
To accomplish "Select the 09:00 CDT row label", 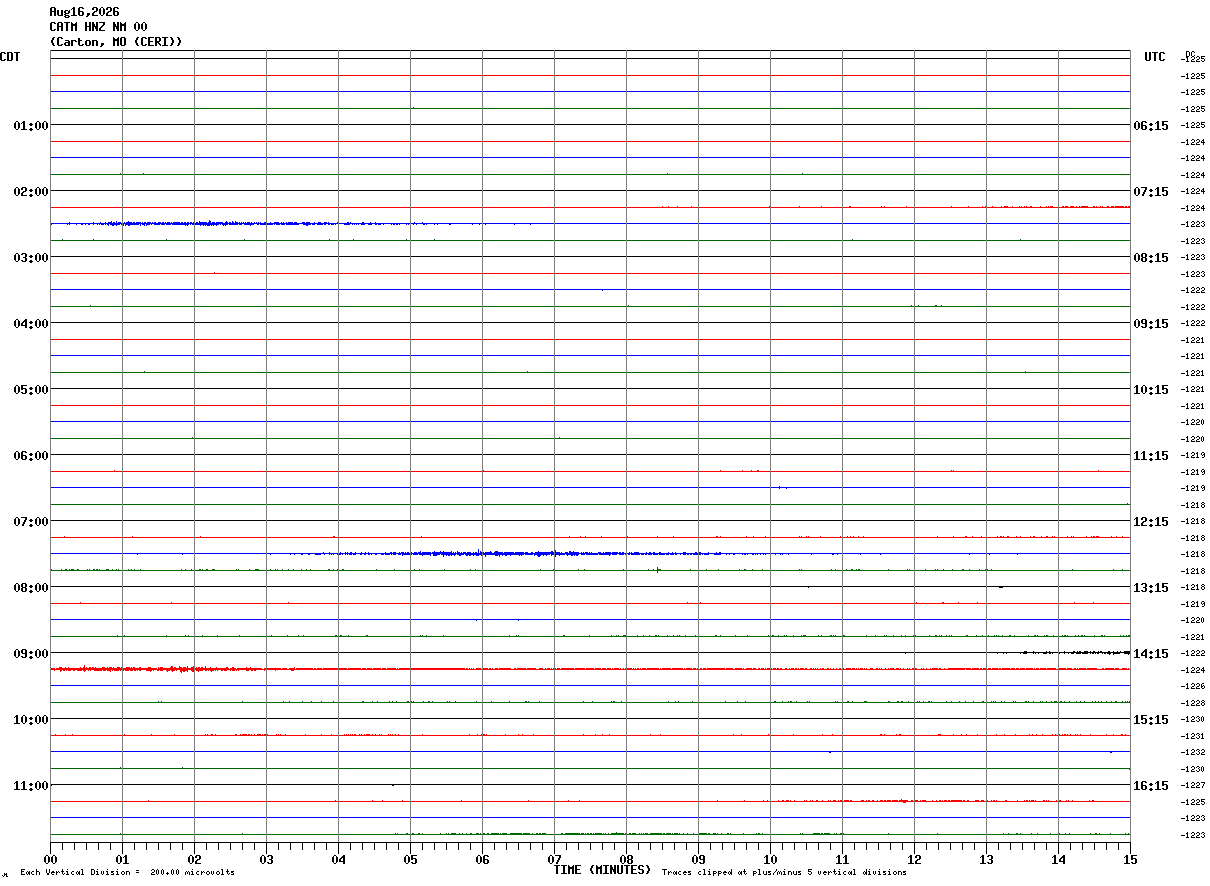I will click(31, 653).
